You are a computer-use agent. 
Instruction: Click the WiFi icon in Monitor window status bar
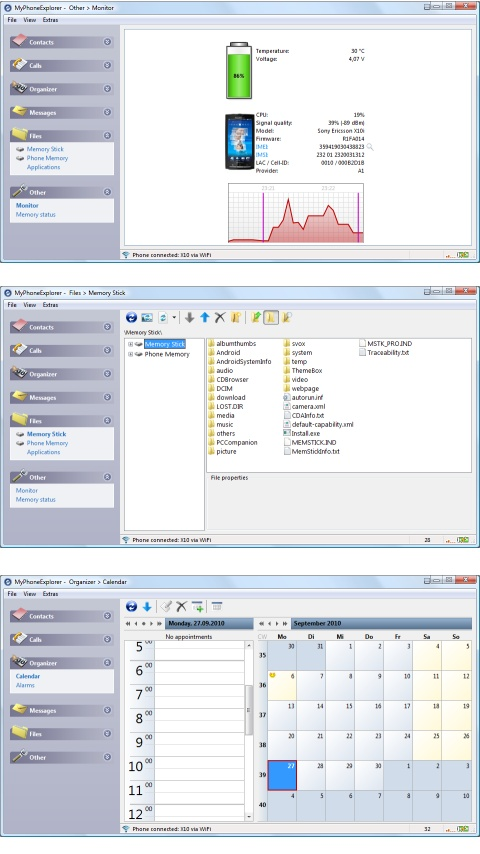tap(126, 255)
